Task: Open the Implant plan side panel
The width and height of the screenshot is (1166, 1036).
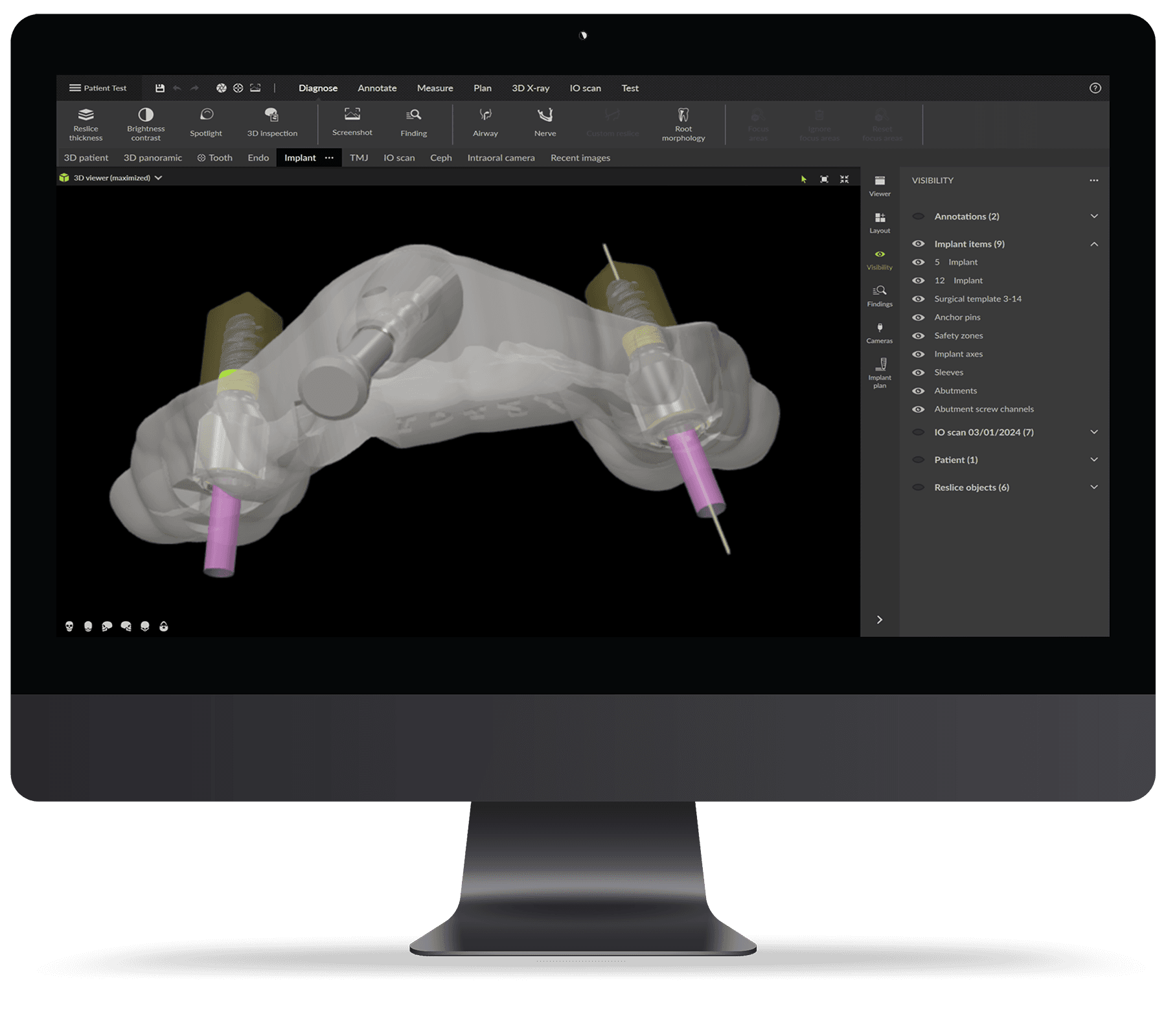Action: coord(880,373)
